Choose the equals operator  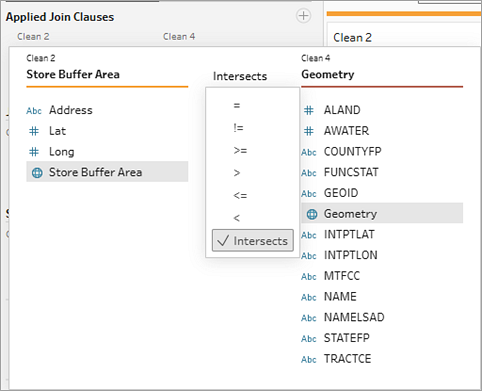pyautogui.click(x=237, y=106)
